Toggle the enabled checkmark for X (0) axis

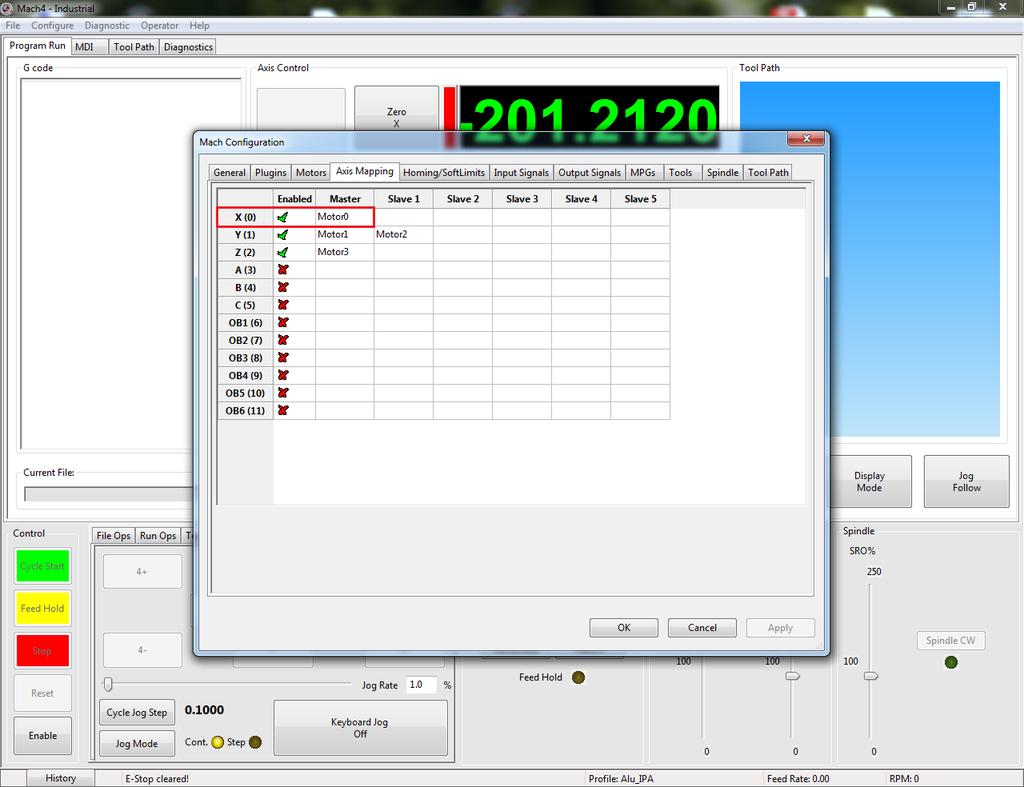coord(283,217)
